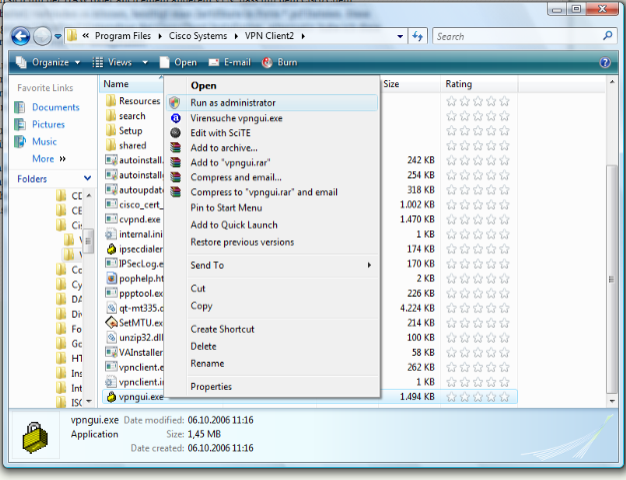Open the address bar history dropdown
Screen dimensions: 626x480
pos(400,36)
